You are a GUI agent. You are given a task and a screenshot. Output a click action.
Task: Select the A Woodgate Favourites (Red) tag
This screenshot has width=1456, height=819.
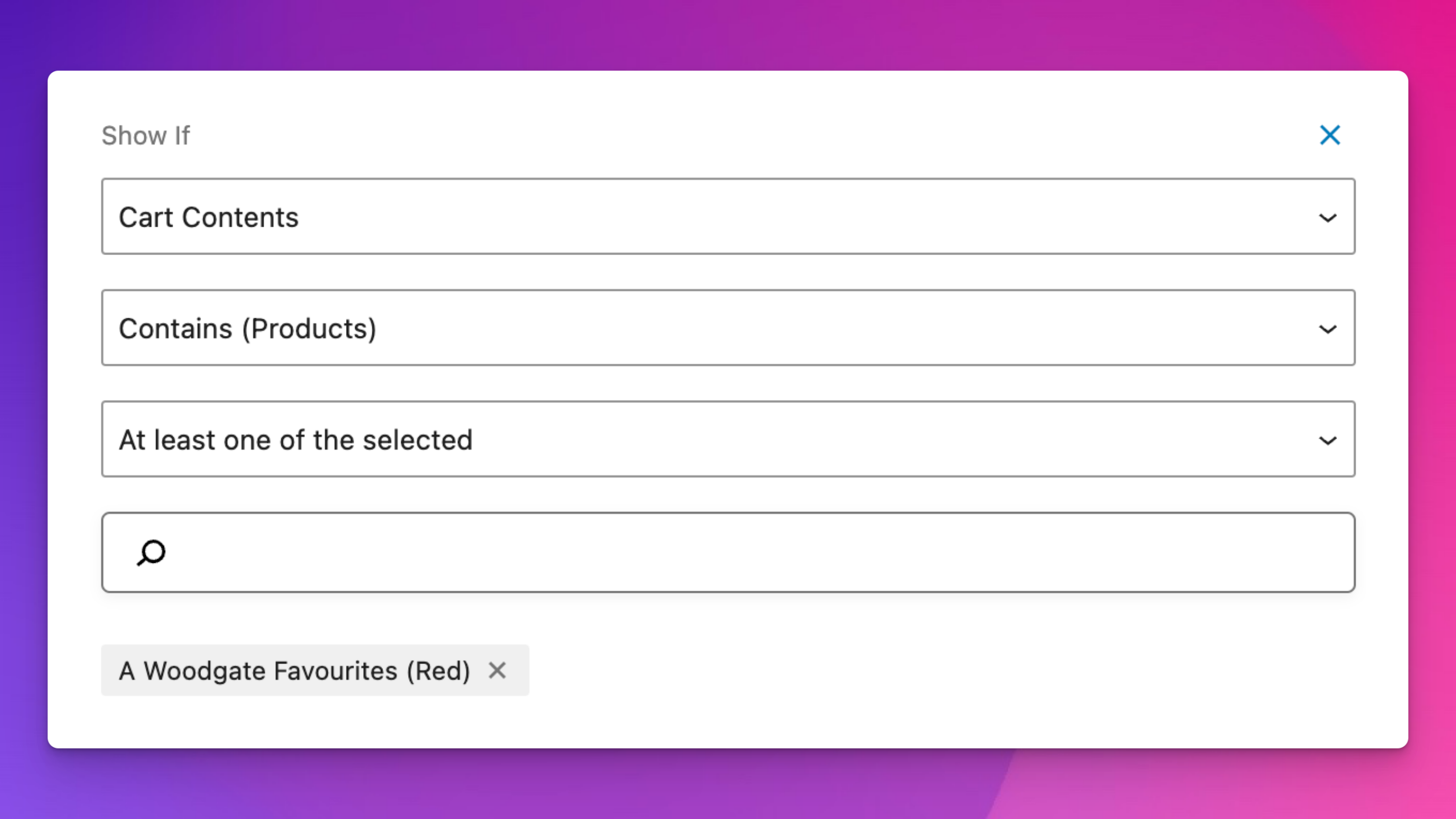294,671
